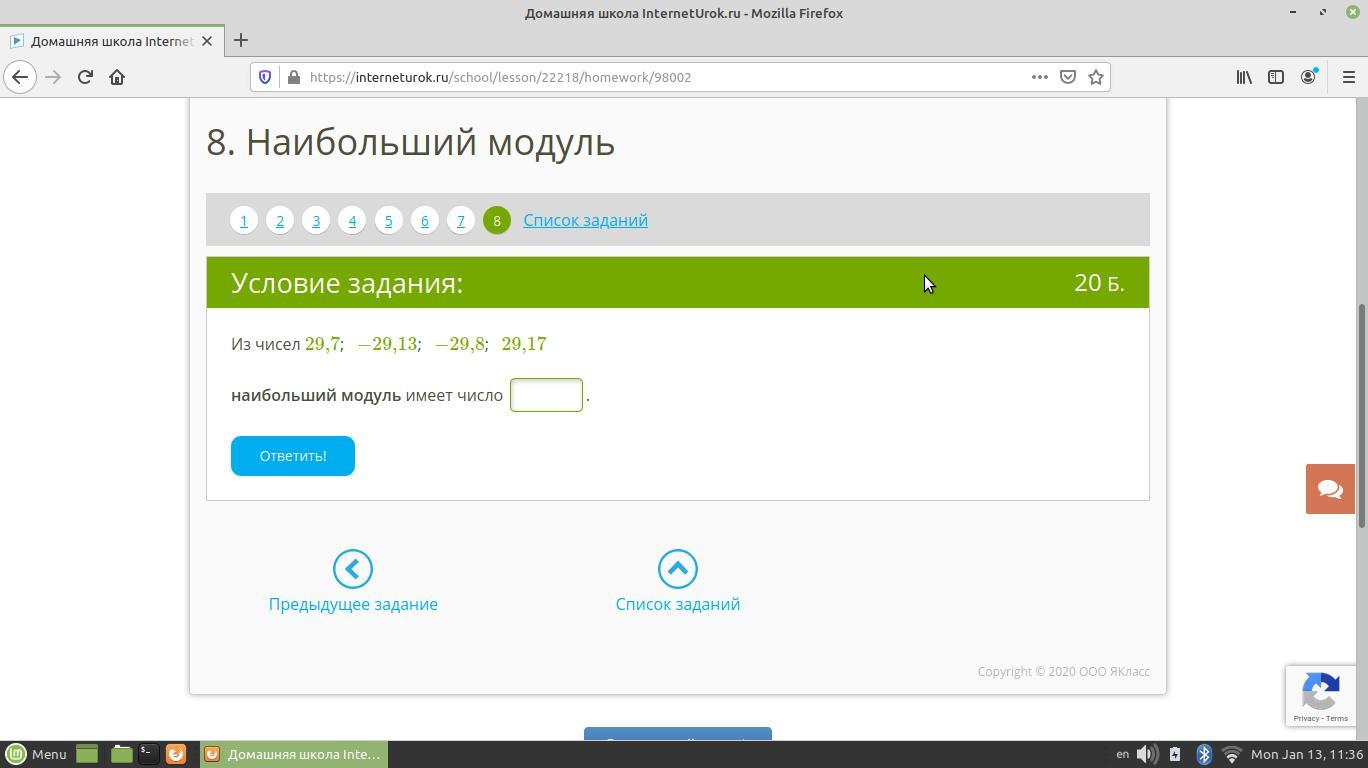Open the Library panel

point(1244,77)
